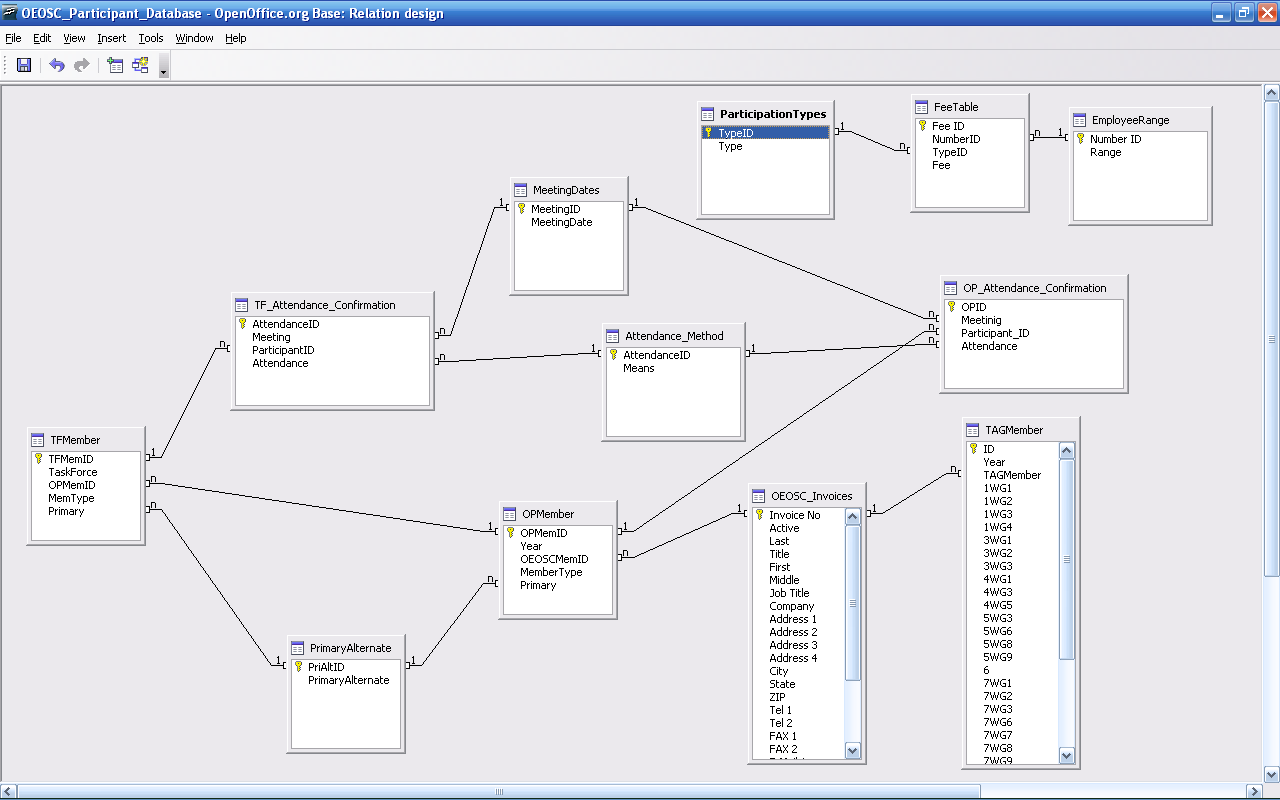Click the Redo arrow icon

pyautogui.click(x=82, y=65)
